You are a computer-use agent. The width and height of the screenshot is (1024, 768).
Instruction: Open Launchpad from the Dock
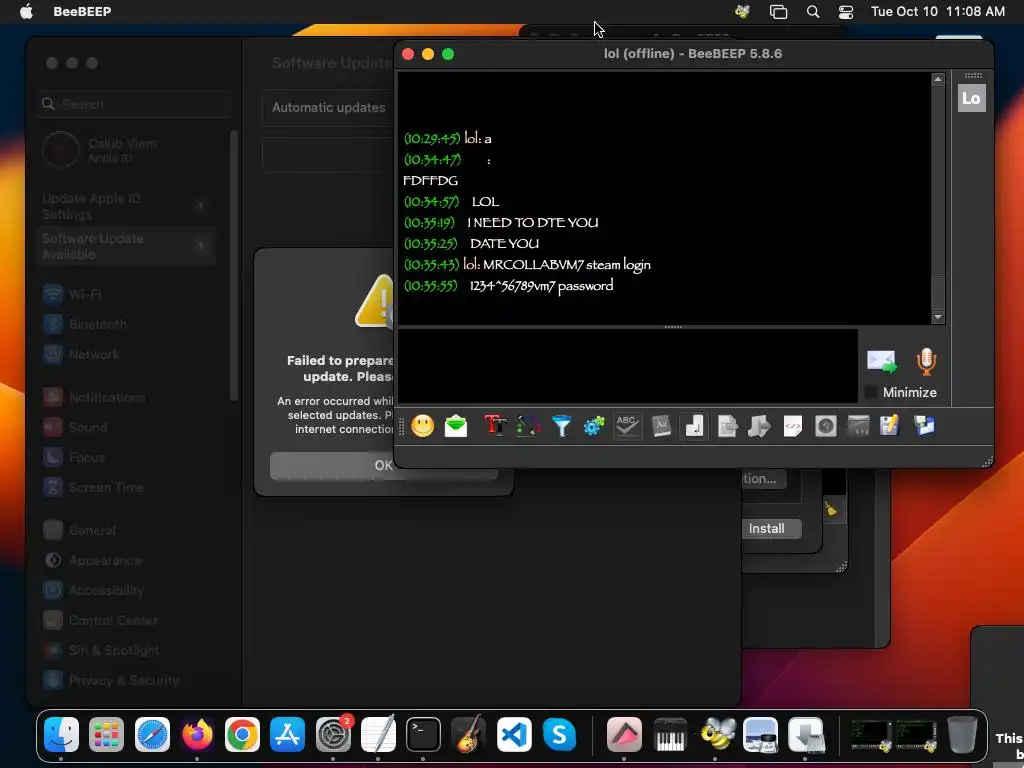pos(106,735)
